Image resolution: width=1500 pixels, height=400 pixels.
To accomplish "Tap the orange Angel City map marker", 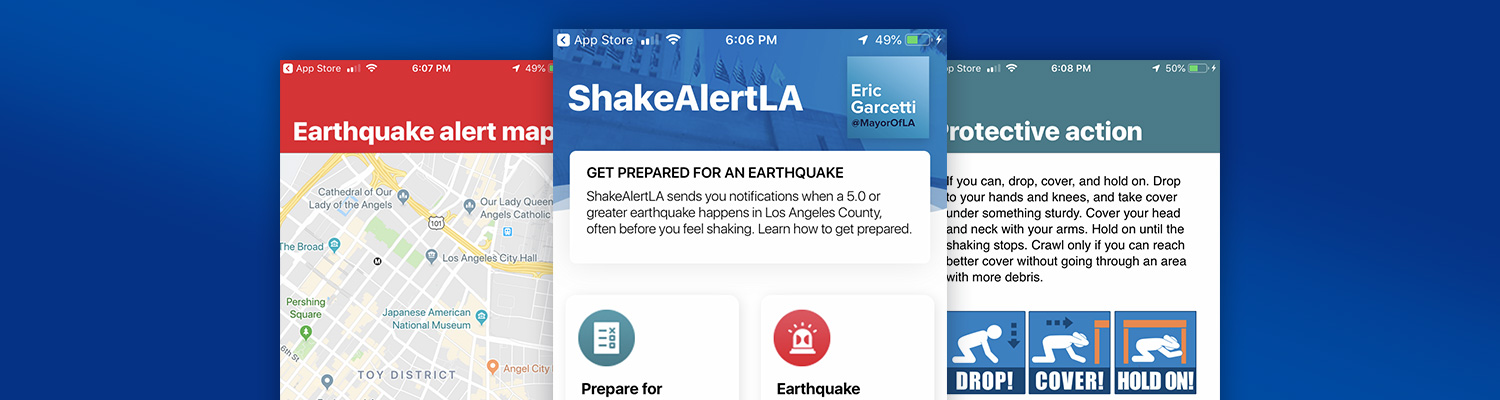I will pos(491,367).
